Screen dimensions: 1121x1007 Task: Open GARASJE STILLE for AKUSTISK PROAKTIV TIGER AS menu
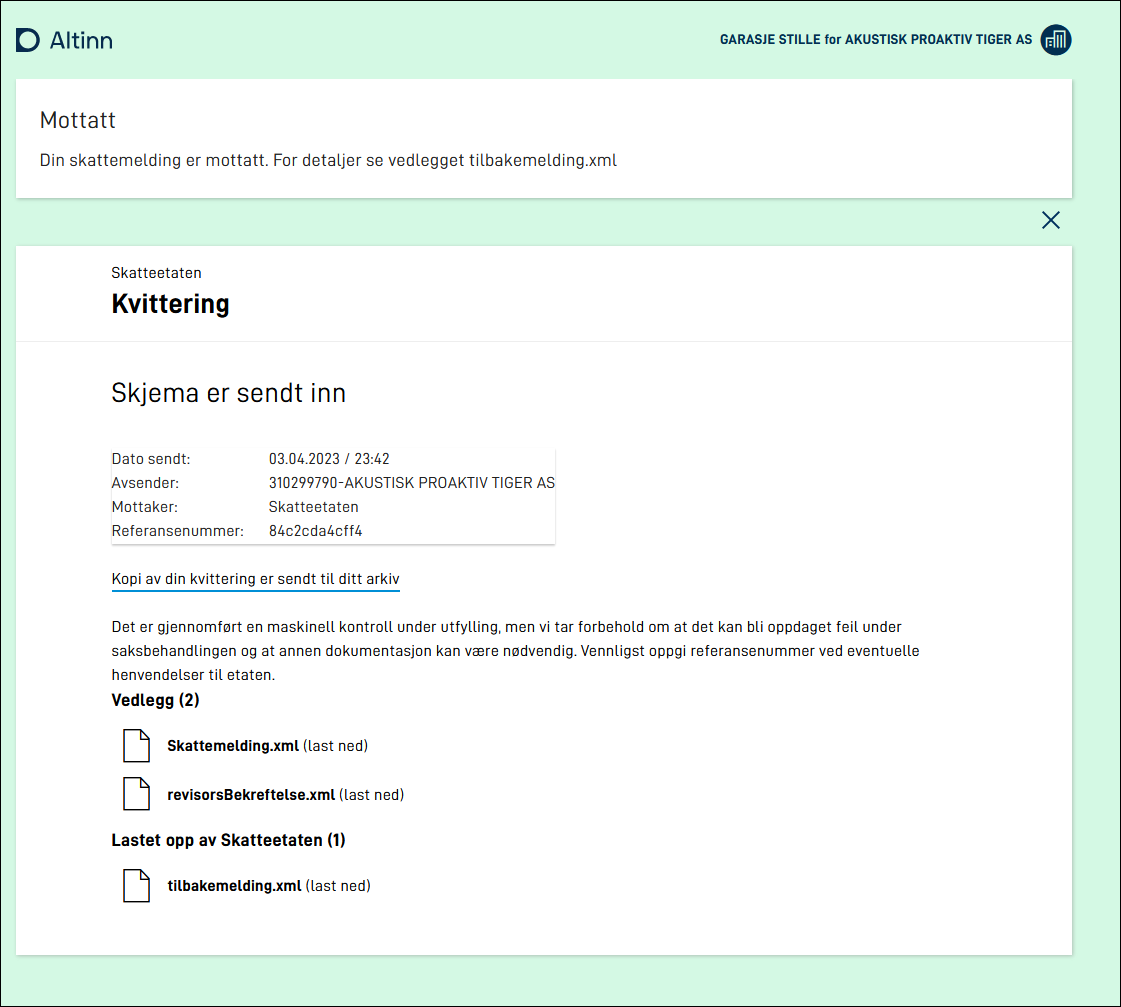876,40
